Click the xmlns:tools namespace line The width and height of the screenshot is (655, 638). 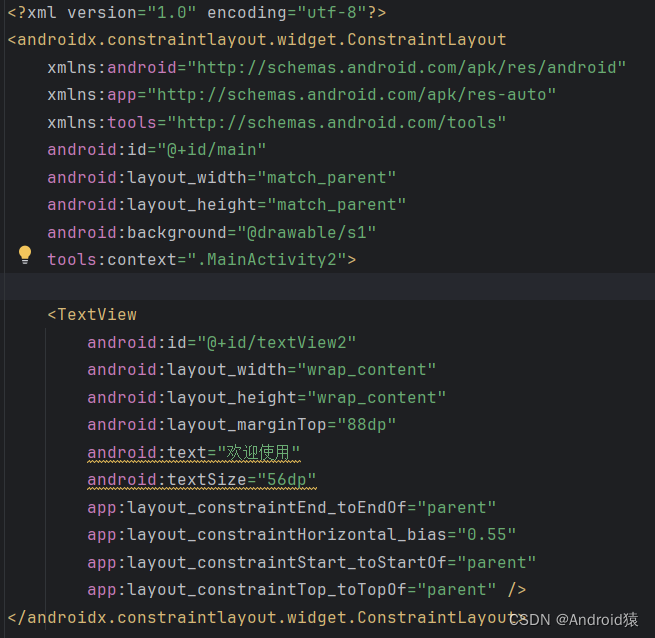pyautogui.click(x=277, y=122)
